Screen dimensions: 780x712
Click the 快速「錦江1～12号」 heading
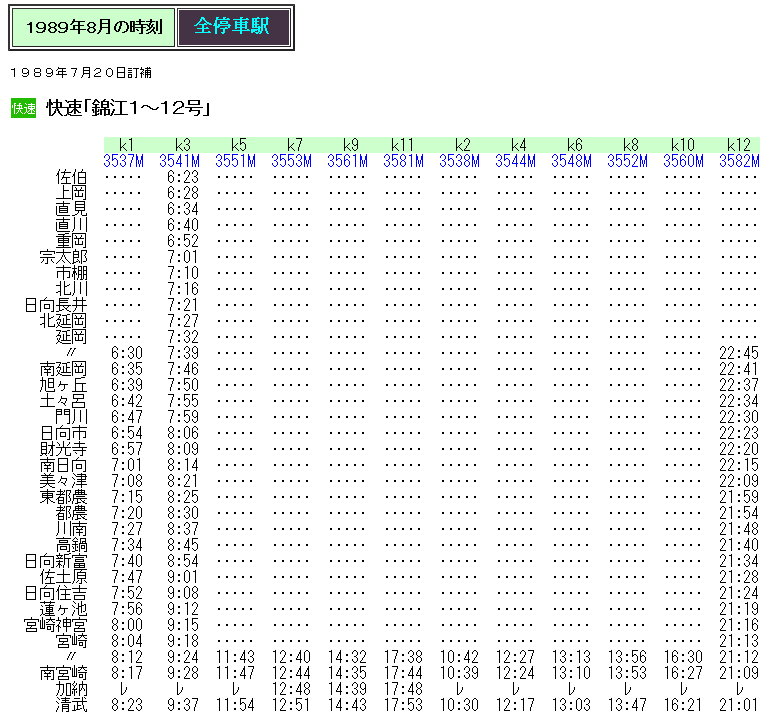coord(128,108)
